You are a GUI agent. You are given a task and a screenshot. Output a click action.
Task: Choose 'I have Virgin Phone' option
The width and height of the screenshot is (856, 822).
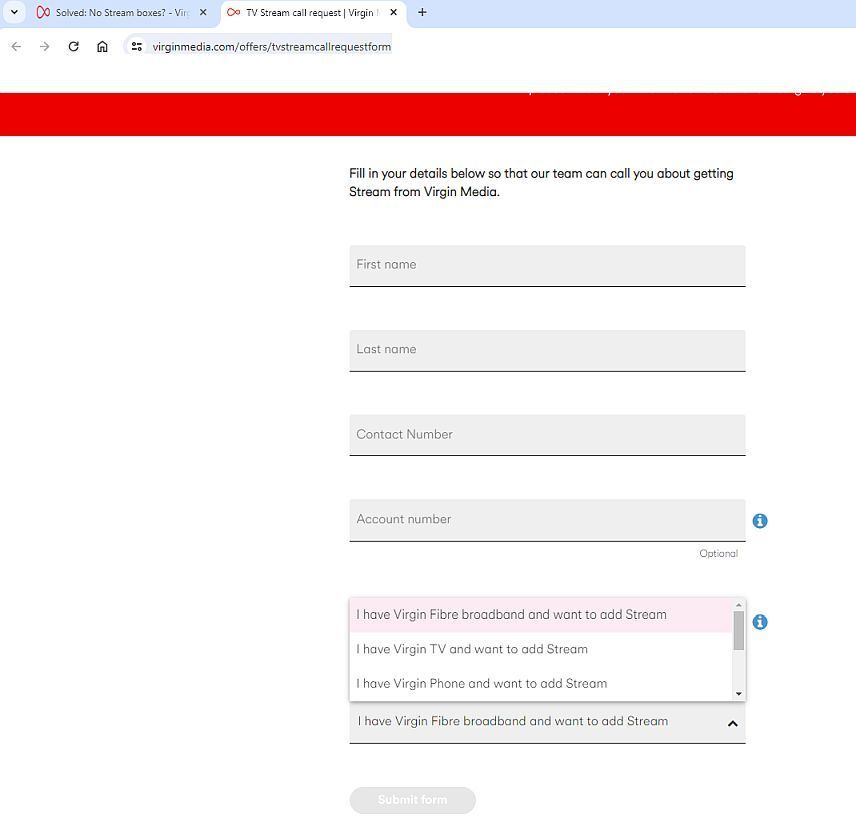coord(540,683)
